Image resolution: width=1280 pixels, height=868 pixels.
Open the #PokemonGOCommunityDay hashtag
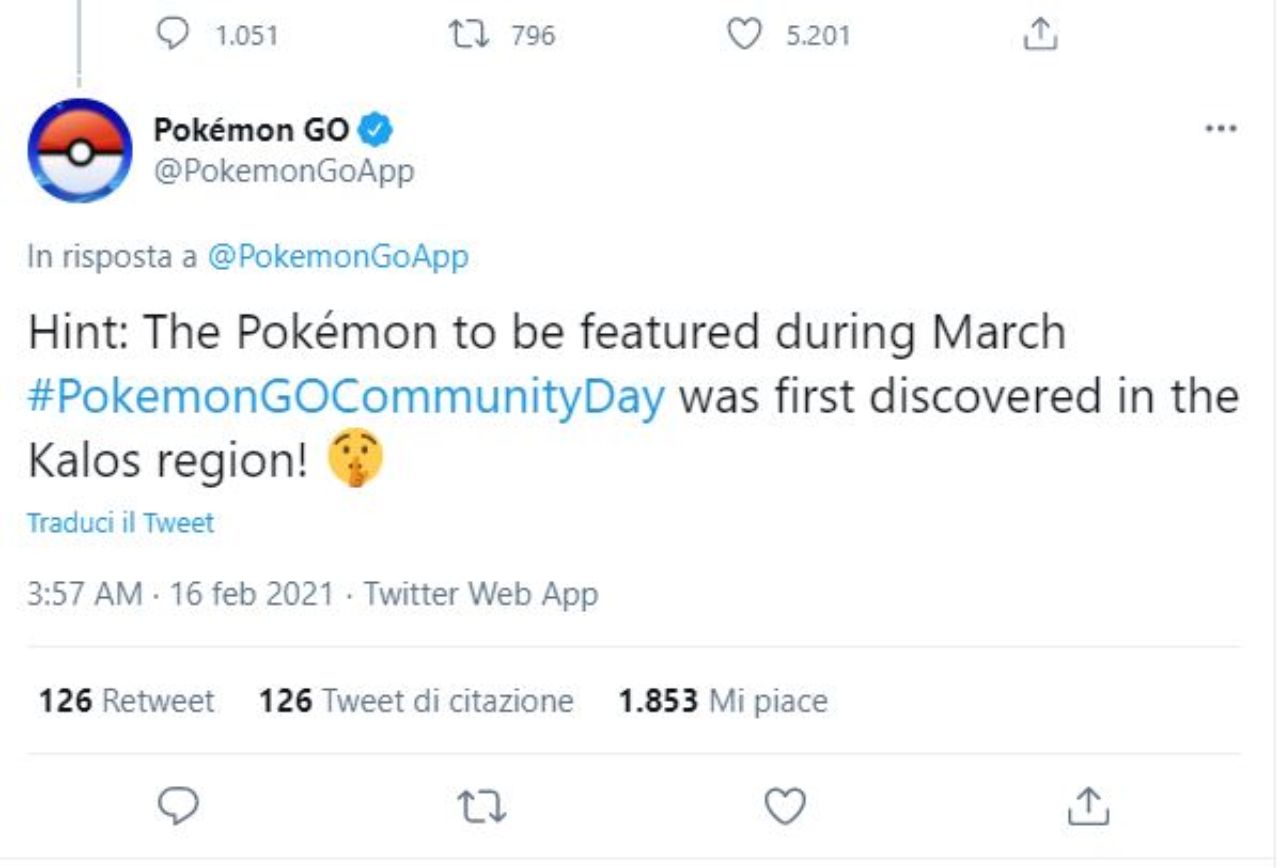click(347, 396)
